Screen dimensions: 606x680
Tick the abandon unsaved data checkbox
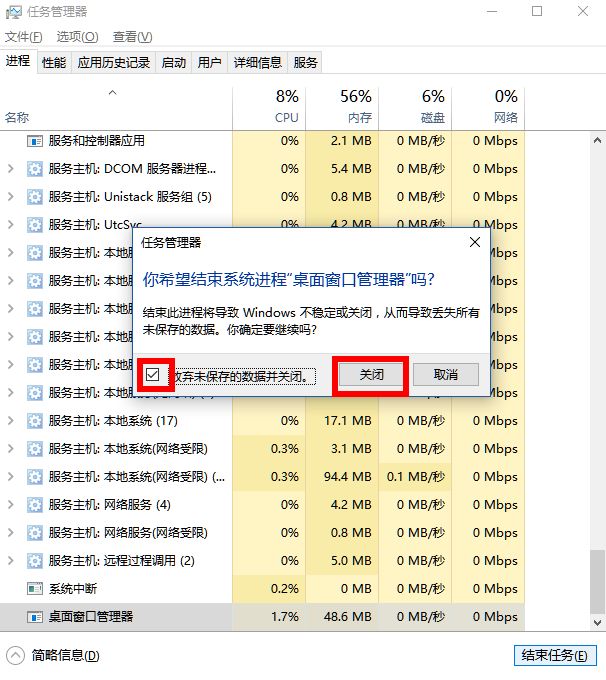[x=153, y=375]
